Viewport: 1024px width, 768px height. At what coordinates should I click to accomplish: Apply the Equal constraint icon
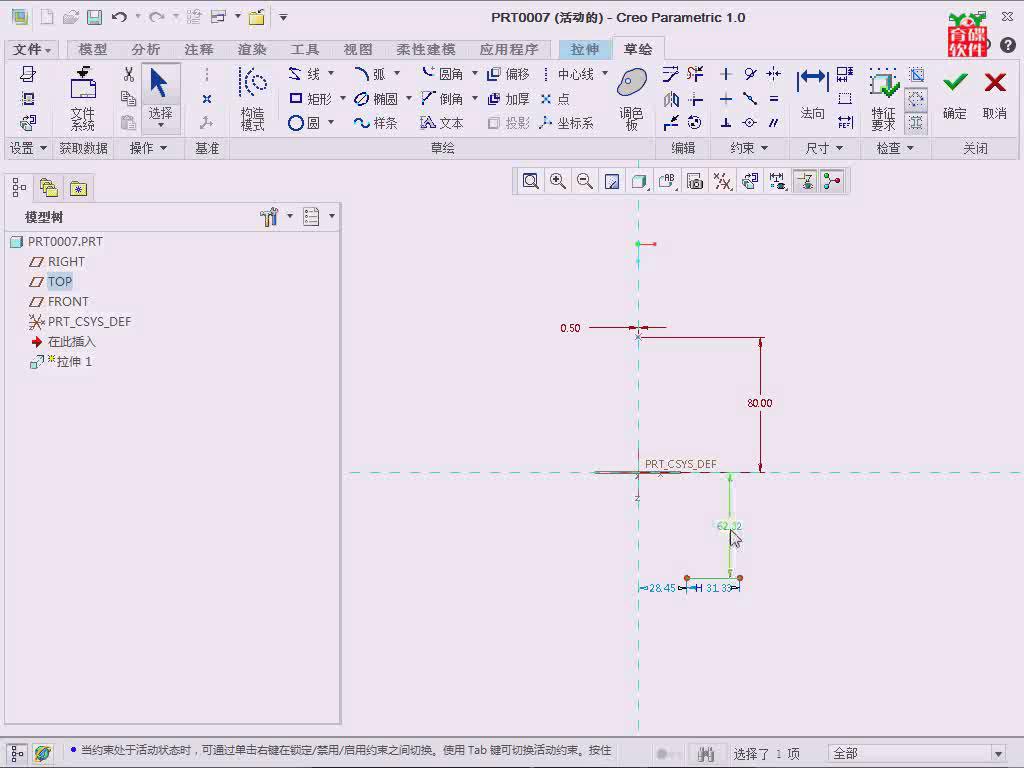(x=774, y=99)
